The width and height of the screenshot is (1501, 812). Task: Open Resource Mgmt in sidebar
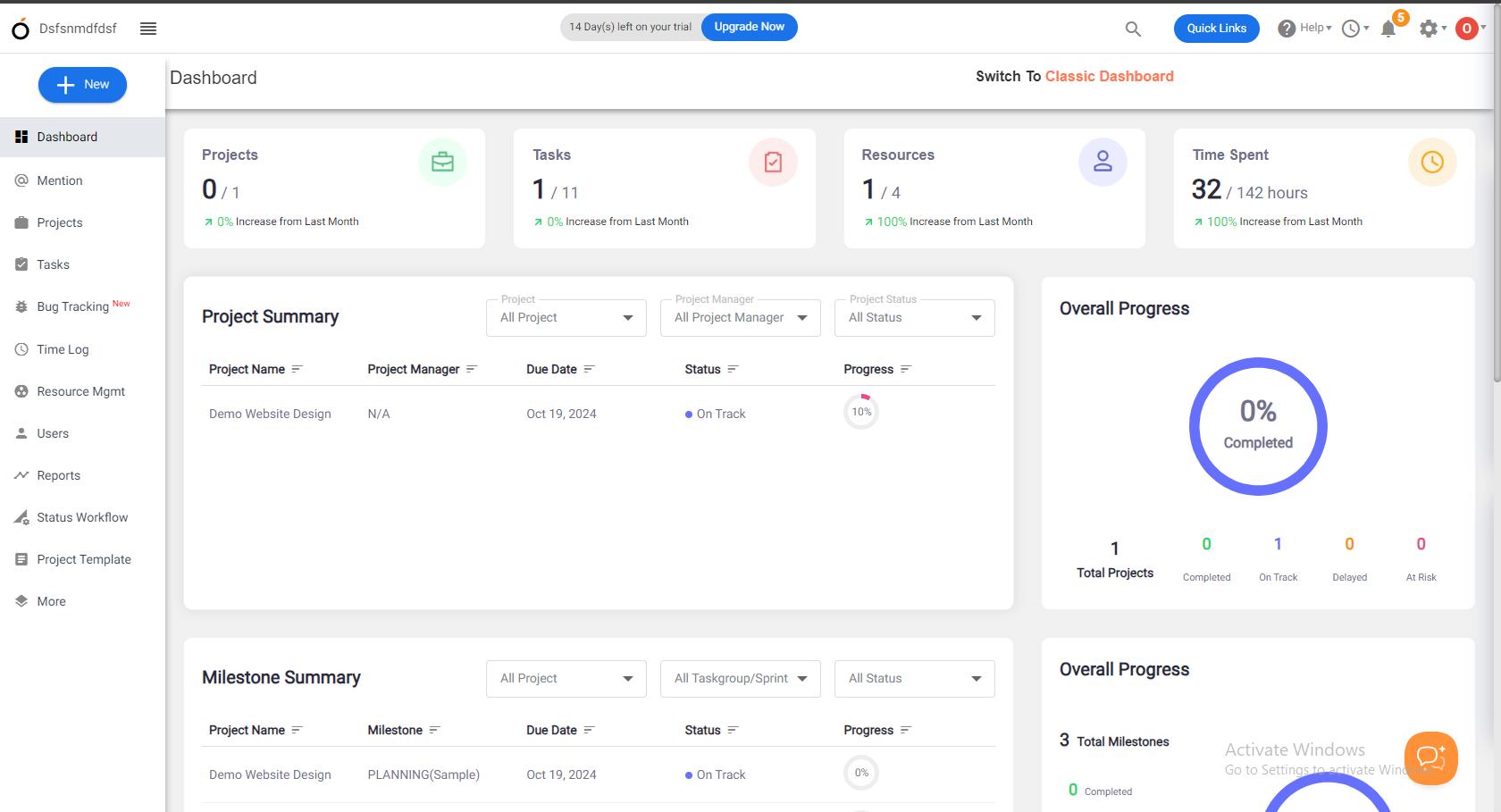(x=82, y=391)
